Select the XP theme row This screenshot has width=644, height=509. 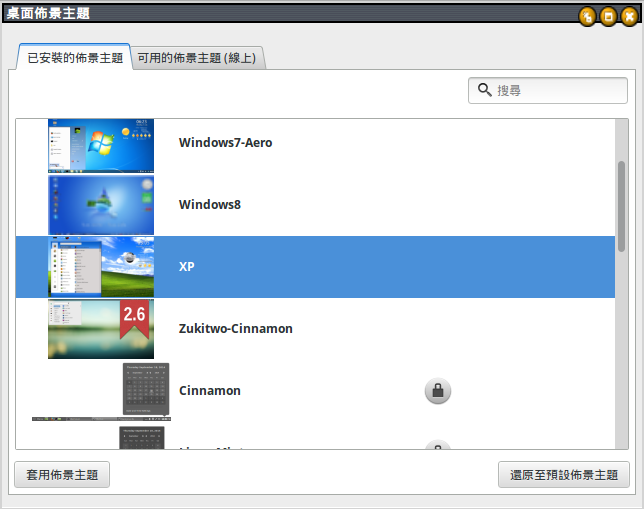click(315, 267)
